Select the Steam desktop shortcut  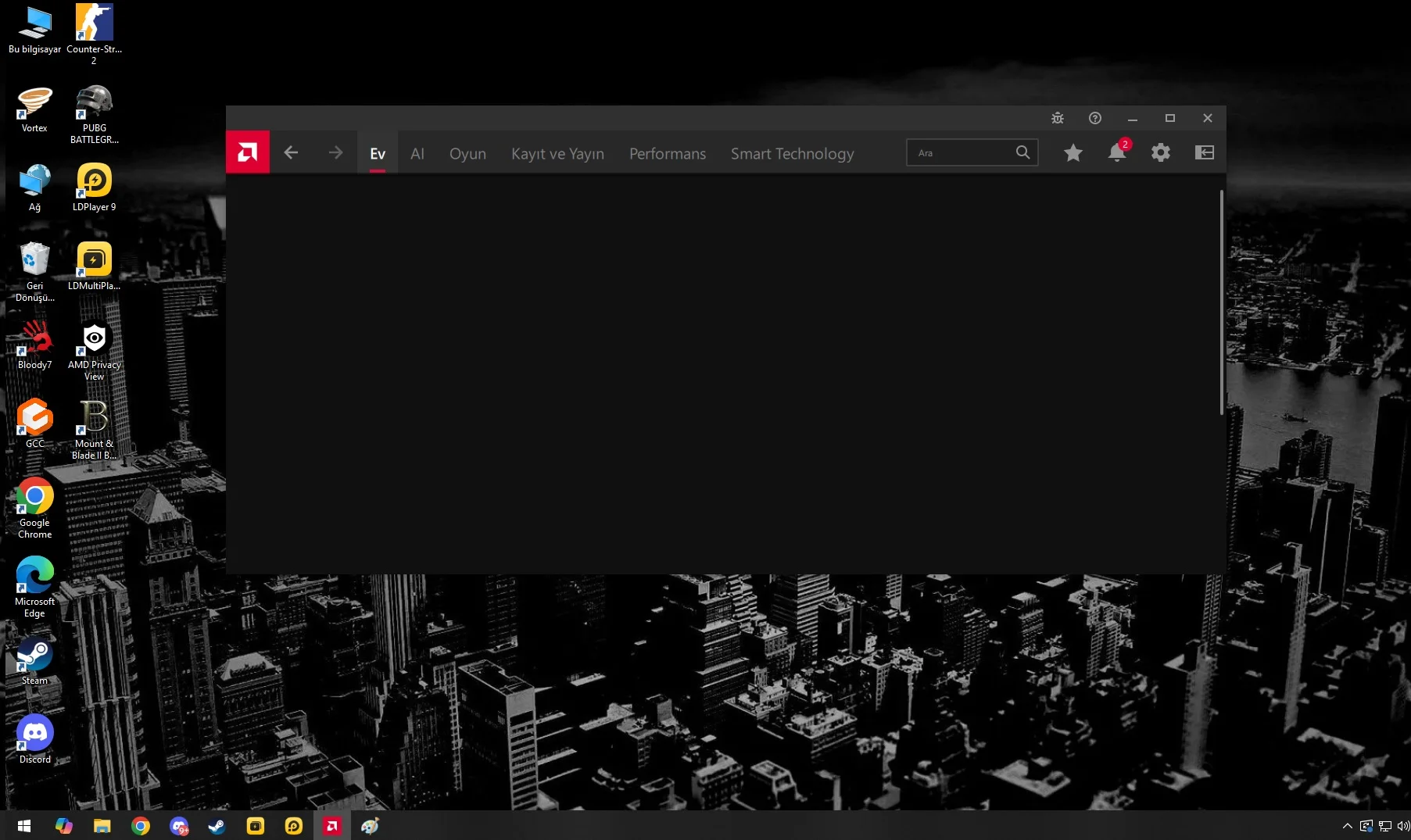[34, 661]
